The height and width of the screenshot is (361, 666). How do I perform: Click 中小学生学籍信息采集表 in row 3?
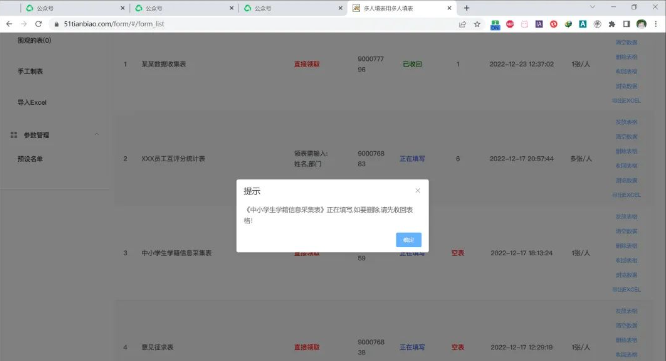click(x=176, y=253)
